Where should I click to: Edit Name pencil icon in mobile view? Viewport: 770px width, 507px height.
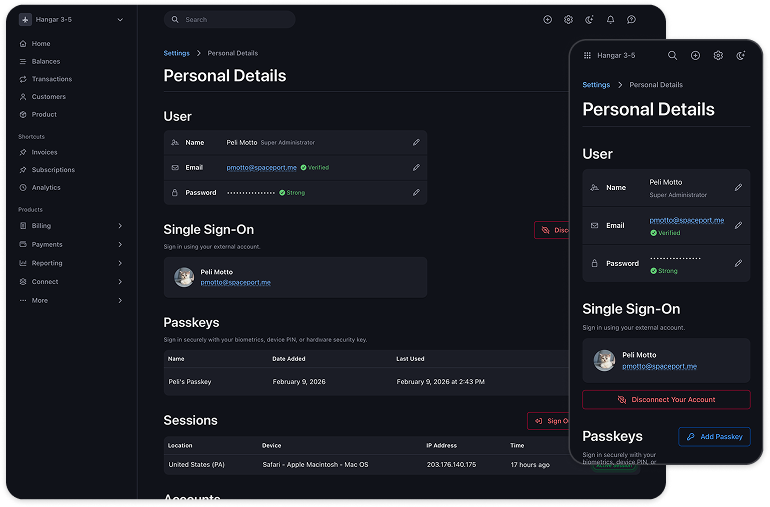click(738, 188)
